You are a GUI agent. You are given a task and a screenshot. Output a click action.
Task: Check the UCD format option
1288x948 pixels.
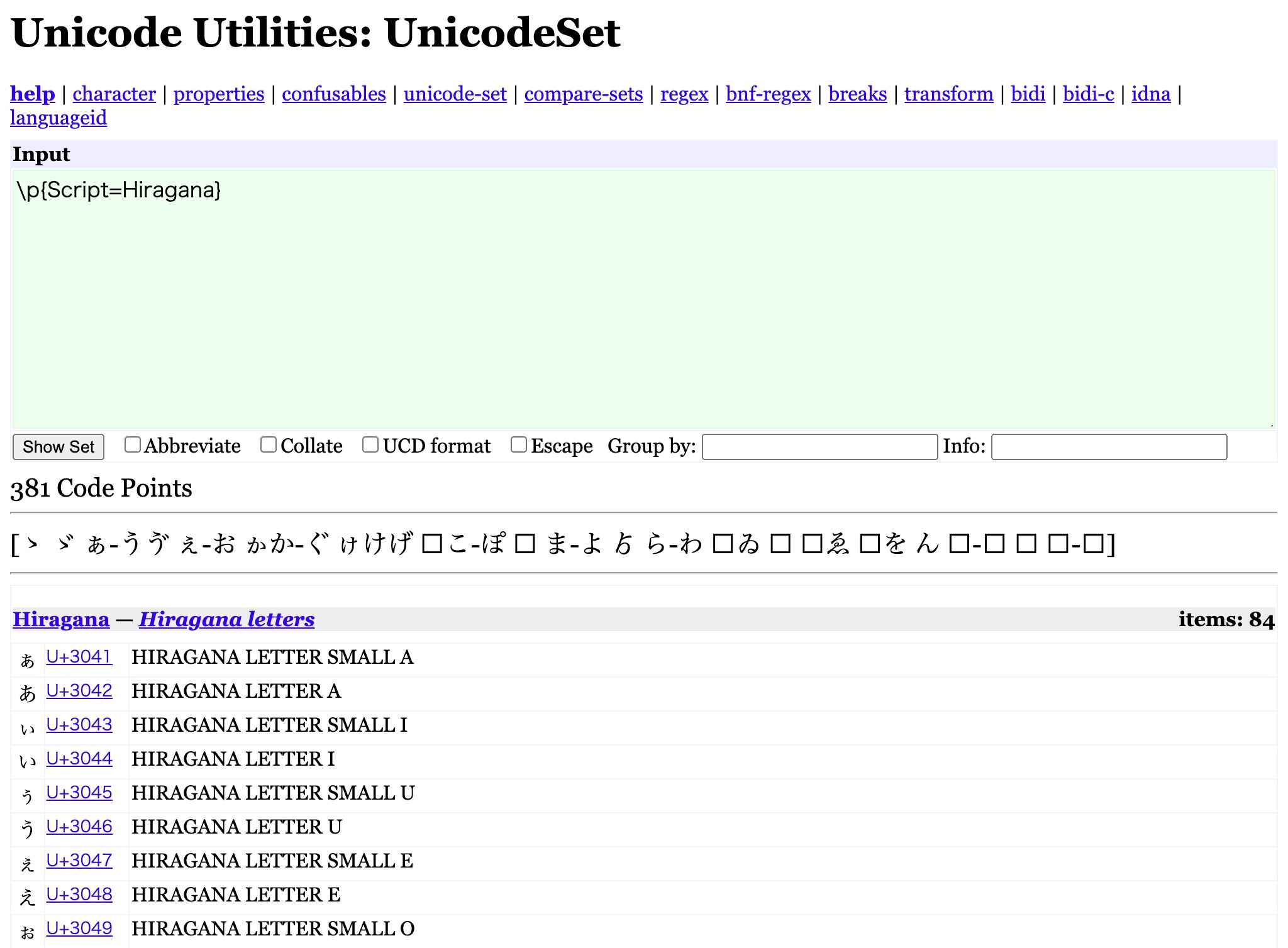coord(370,445)
